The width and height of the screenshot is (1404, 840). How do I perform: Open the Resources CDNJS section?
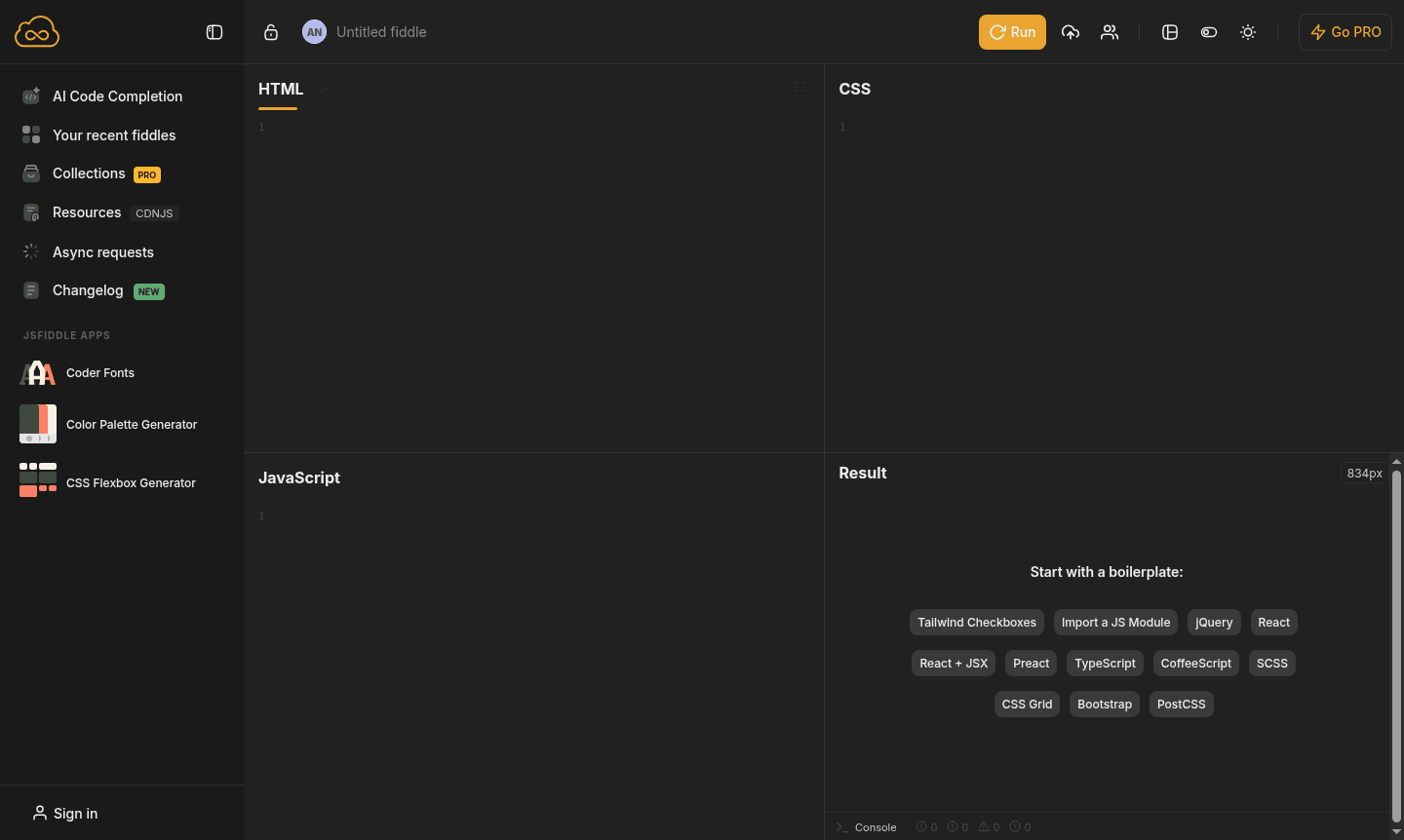87,212
